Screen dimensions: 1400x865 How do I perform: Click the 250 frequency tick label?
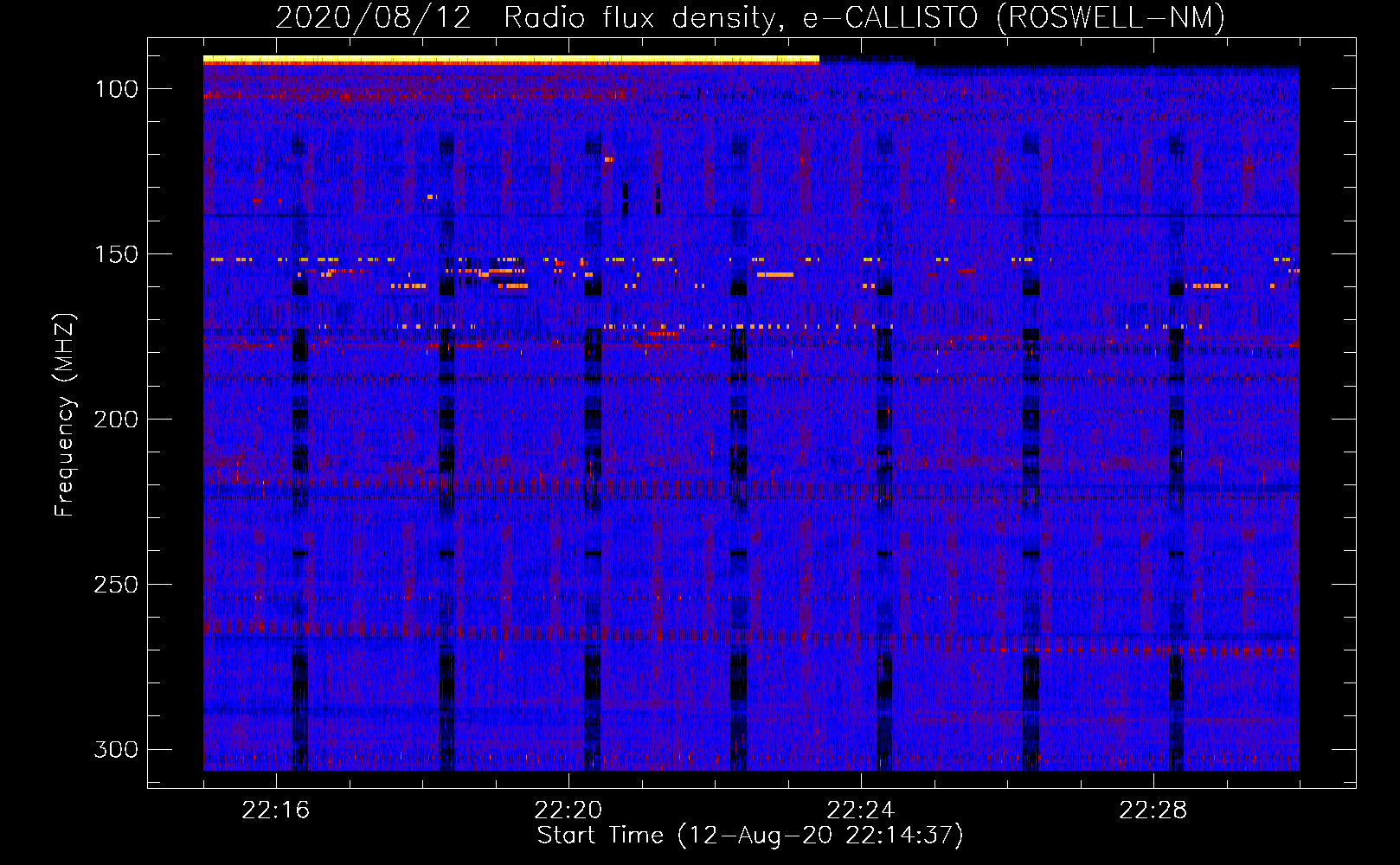point(116,585)
